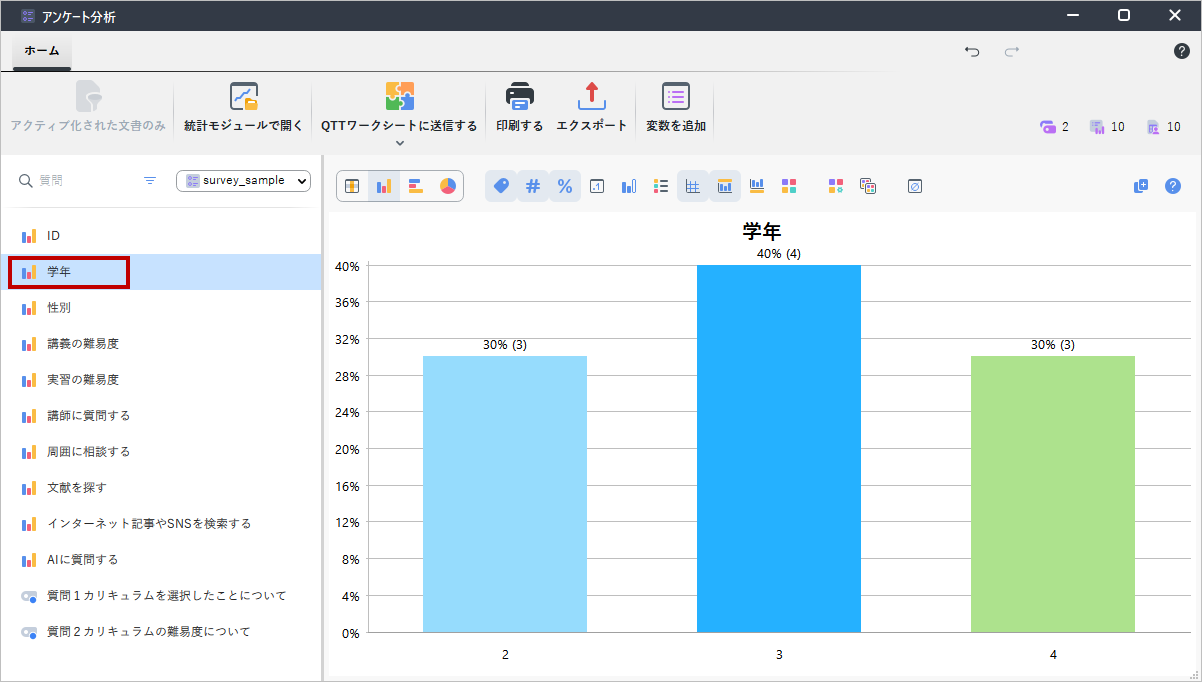Click the blue help icon above chart
This screenshot has height=682, width=1202.
tap(1173, 186)
